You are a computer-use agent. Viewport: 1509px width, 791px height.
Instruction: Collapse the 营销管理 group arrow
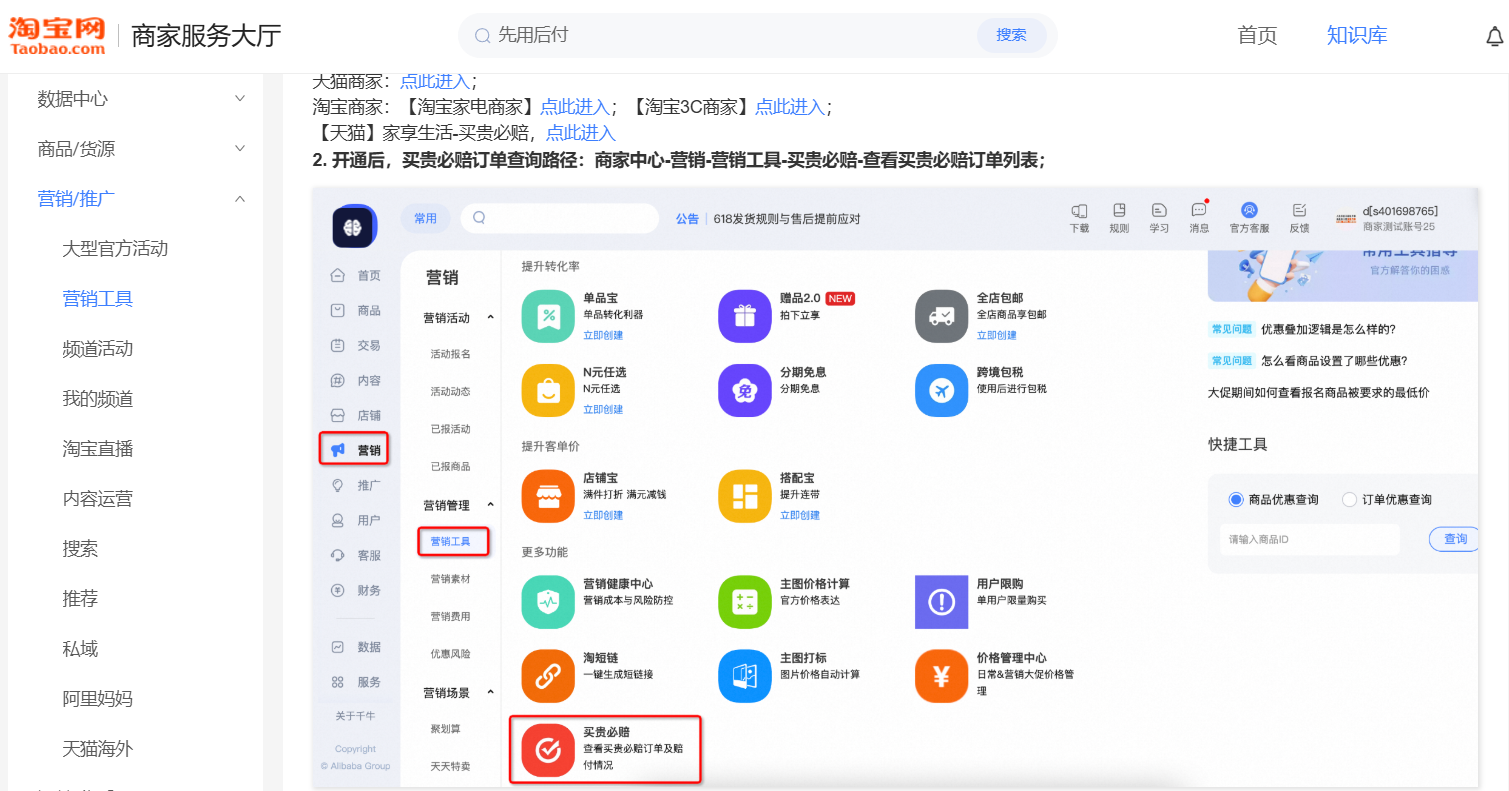click(490, 505)
